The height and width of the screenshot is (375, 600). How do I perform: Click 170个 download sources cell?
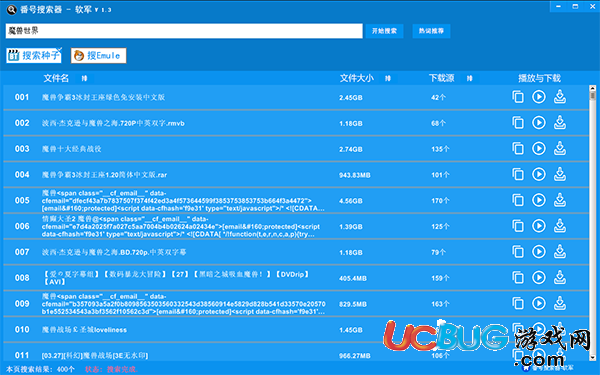point(440,201)
